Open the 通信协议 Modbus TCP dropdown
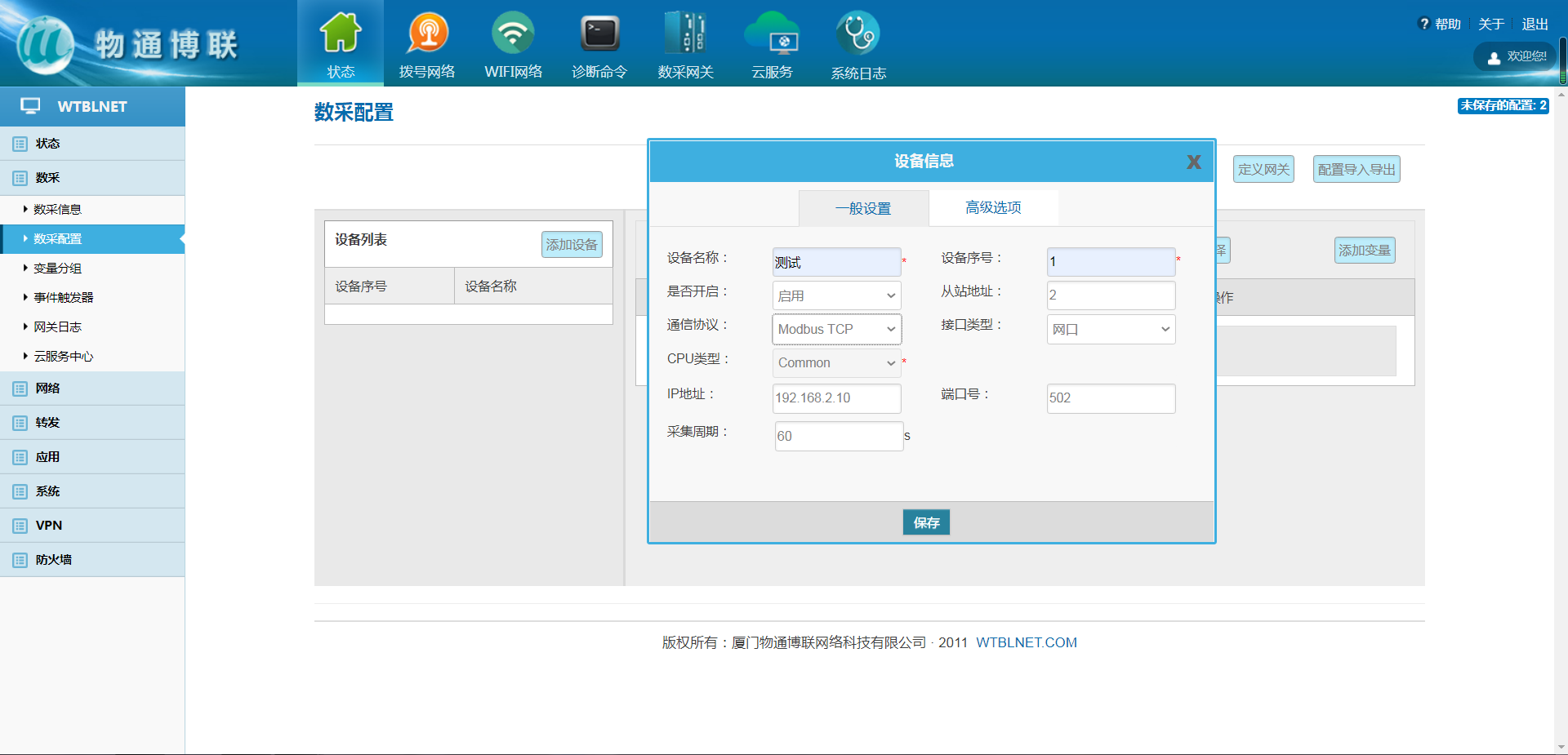This screenshot has height=755, width=1568. pos(836,329)
